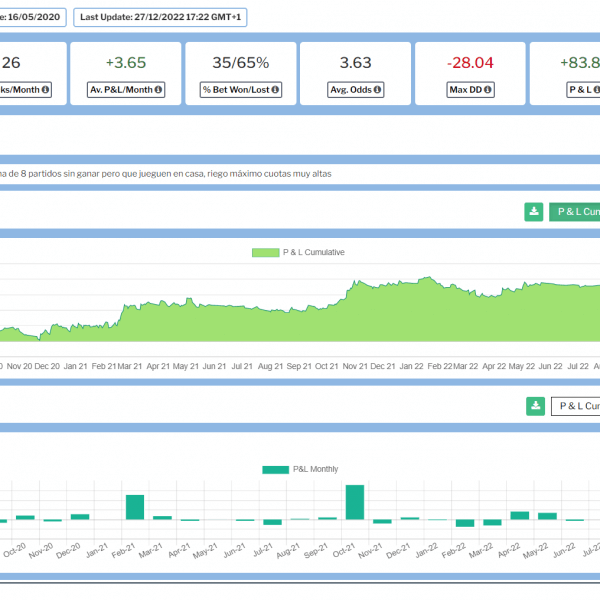Click the Last Update 27/12/2022 box
The height and width of the screenshot is (600, 600).
coord(160,17)
